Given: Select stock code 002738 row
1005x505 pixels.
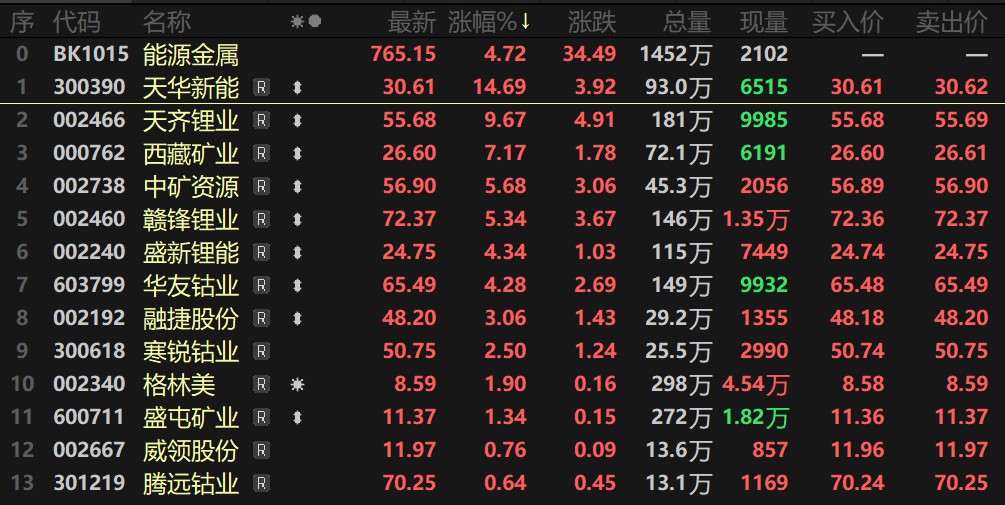Looking at the screenshot, I should point(89,187).
